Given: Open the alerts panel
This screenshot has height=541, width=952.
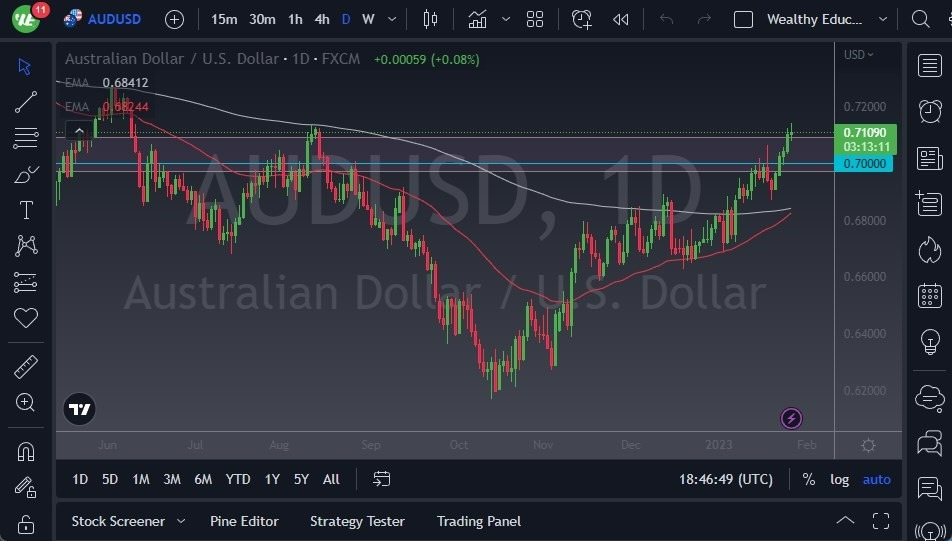Looking at the screenshot, I should coord(930,111).
